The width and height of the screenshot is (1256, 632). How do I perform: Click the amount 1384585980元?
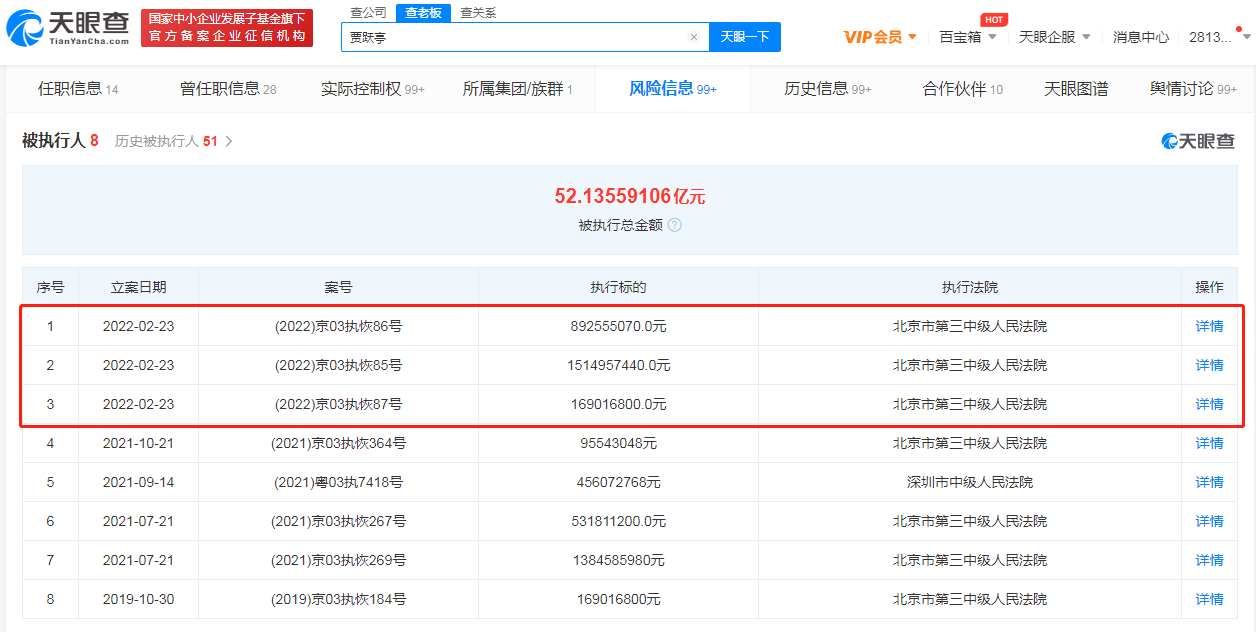[x=618, y=560]
